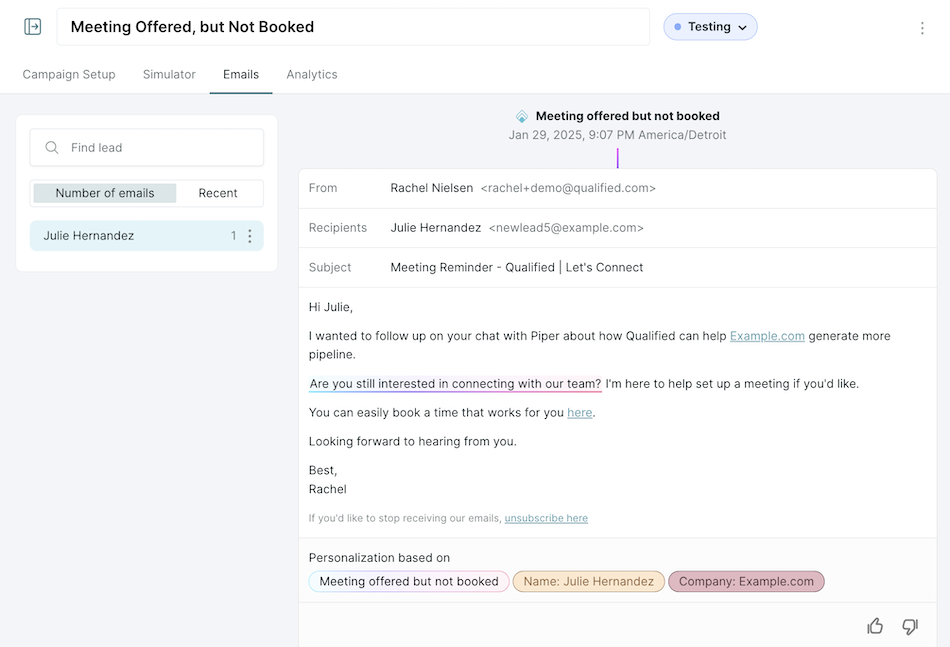This screenshot has width=950, height=647.
Task: Sort leads by Number of emails
Action: (x=105, y=193)
